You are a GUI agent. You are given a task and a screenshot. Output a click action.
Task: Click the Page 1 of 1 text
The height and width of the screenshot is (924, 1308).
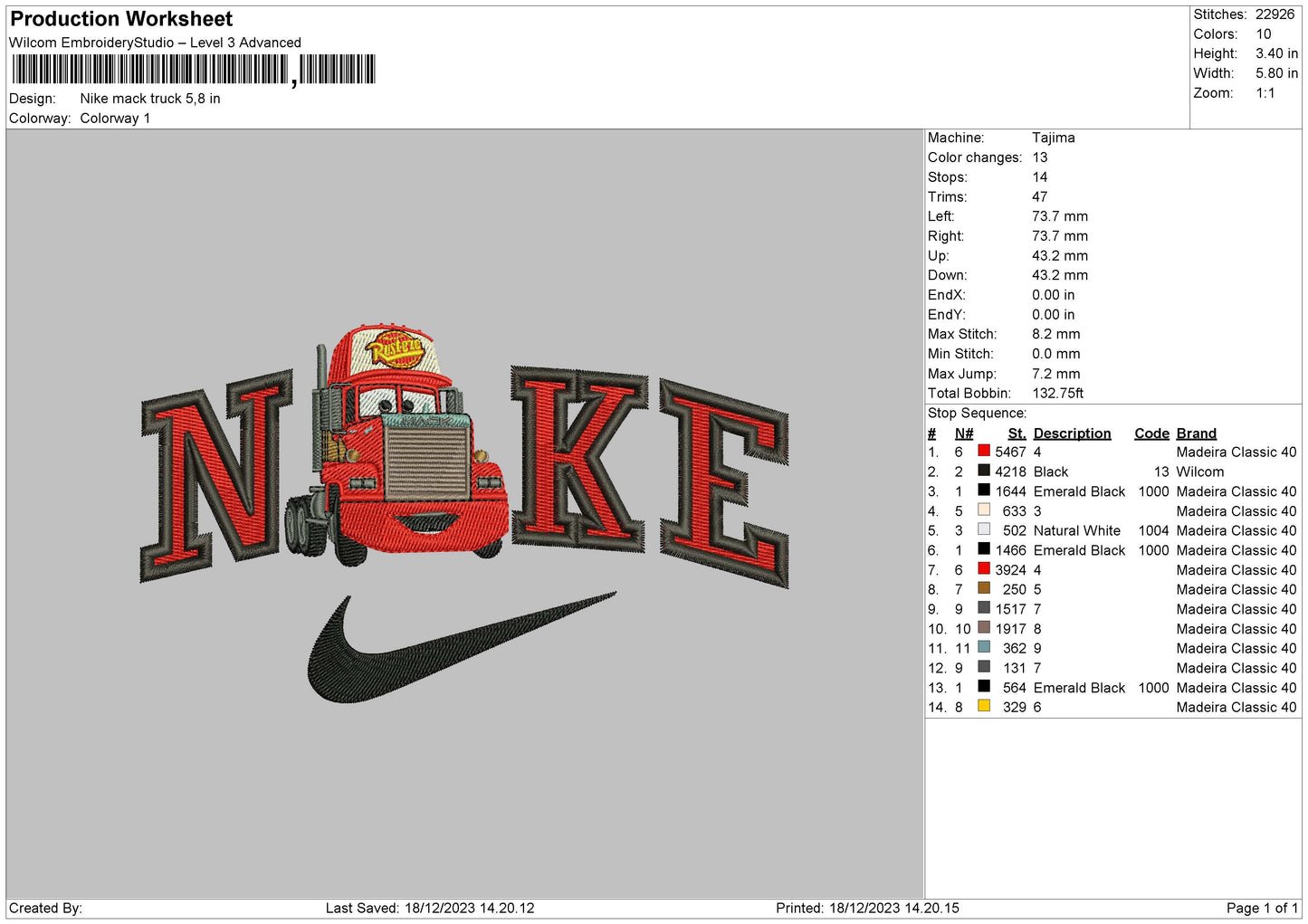coord(1262,908)
